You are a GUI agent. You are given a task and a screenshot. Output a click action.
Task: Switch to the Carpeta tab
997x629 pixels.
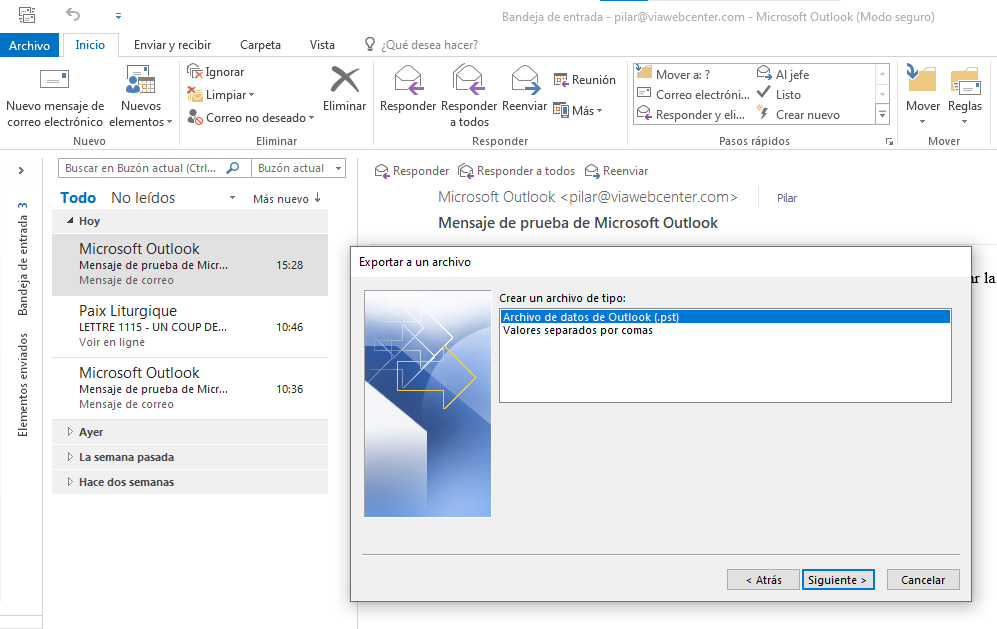pyautogui.click(x=260, y=45)
